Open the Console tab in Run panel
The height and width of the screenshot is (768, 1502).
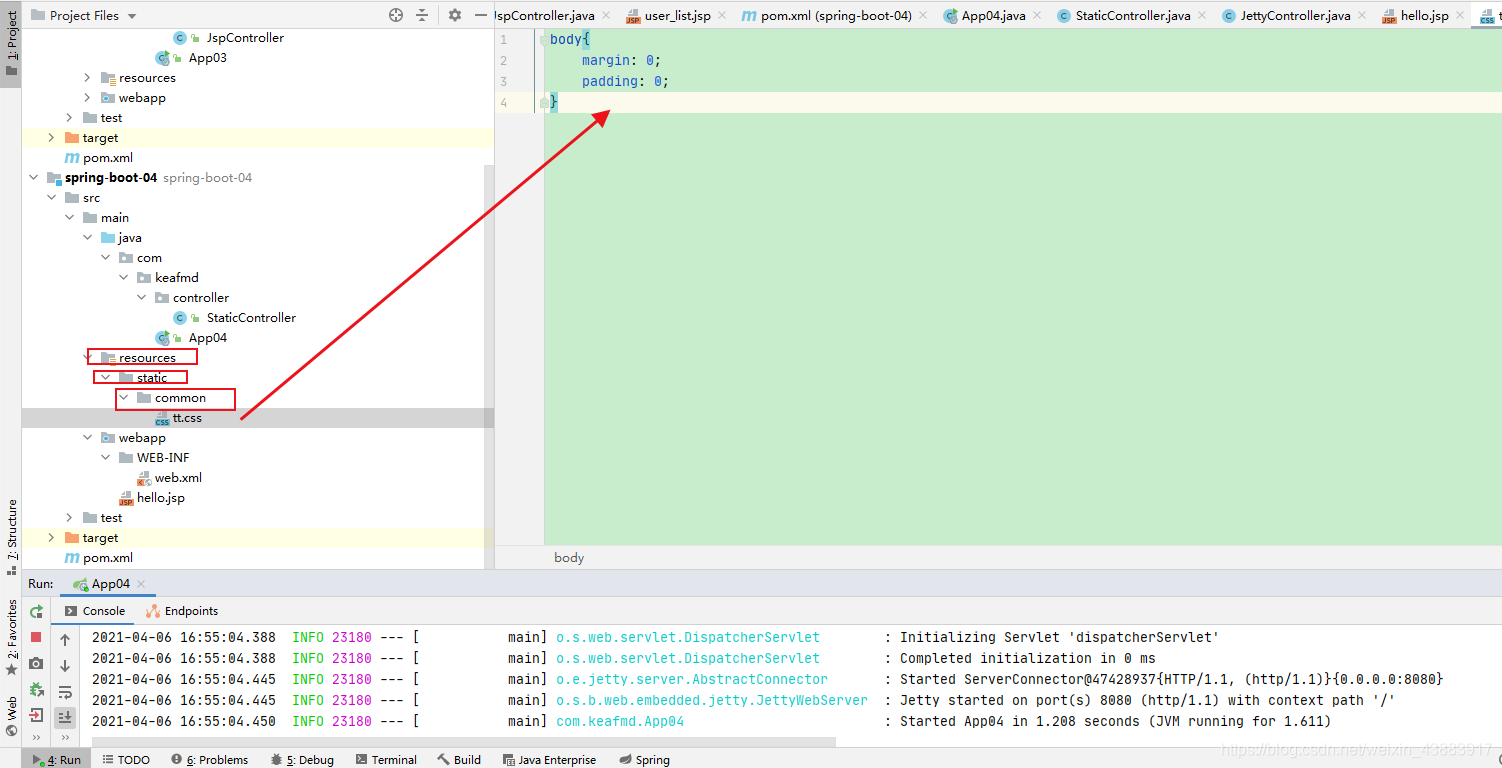(95, 611)
